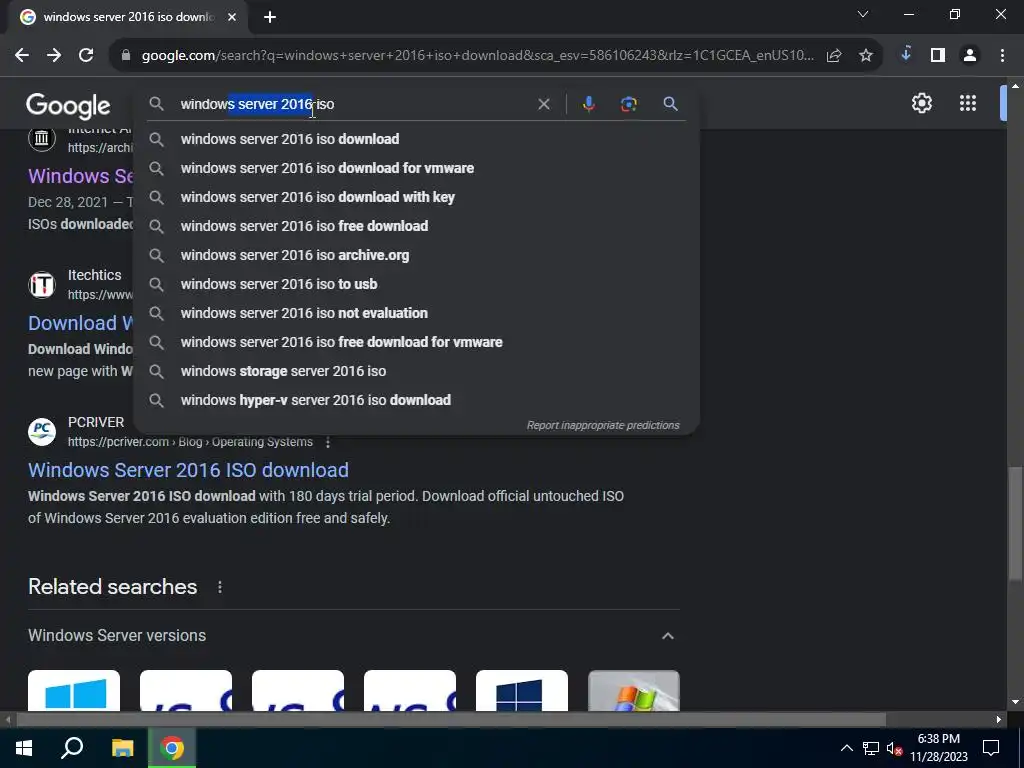
Task: Open the Windows notification center
Action: (991, 748)
